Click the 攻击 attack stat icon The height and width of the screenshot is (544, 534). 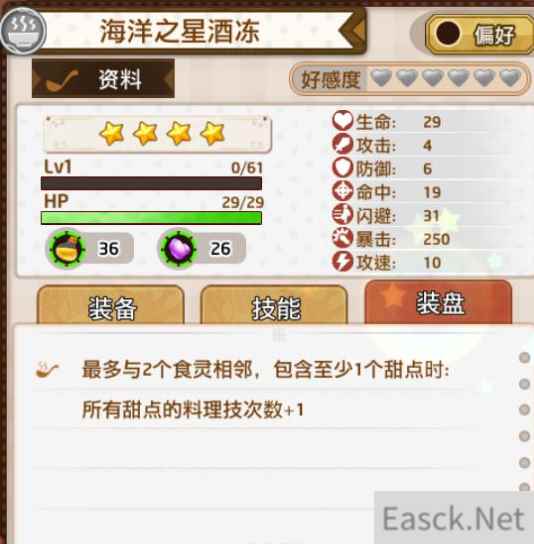pyautogui.click(x=342, y=144)
